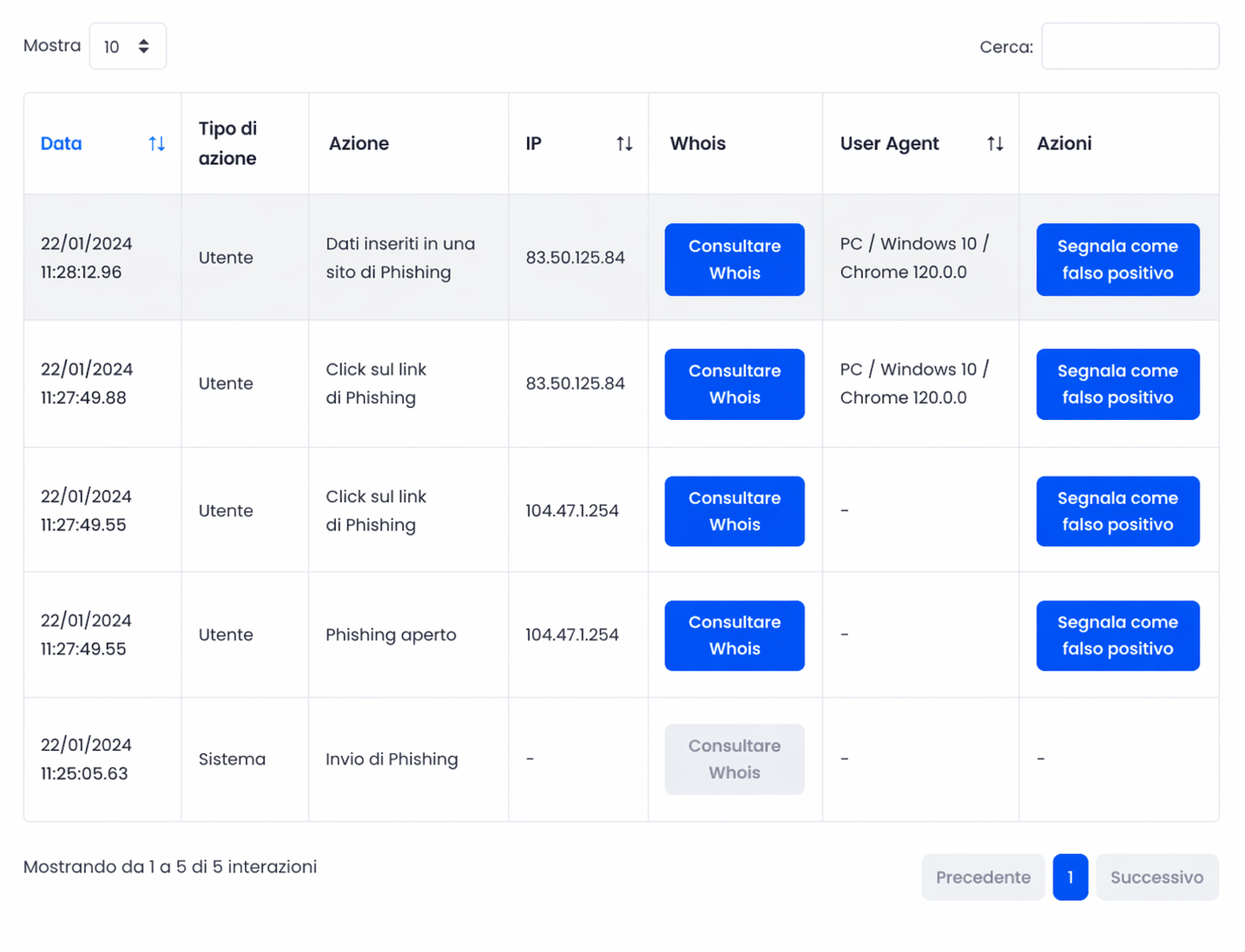Flag Phishing aperto row as falso positivo
Viewport: 1245px width, 952px height.
pos(1117,635)
